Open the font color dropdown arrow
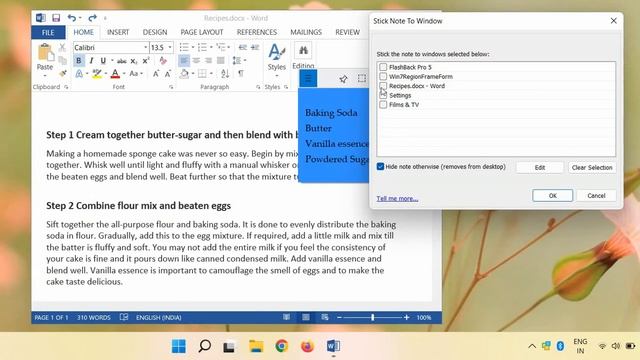 click(124, 74)
